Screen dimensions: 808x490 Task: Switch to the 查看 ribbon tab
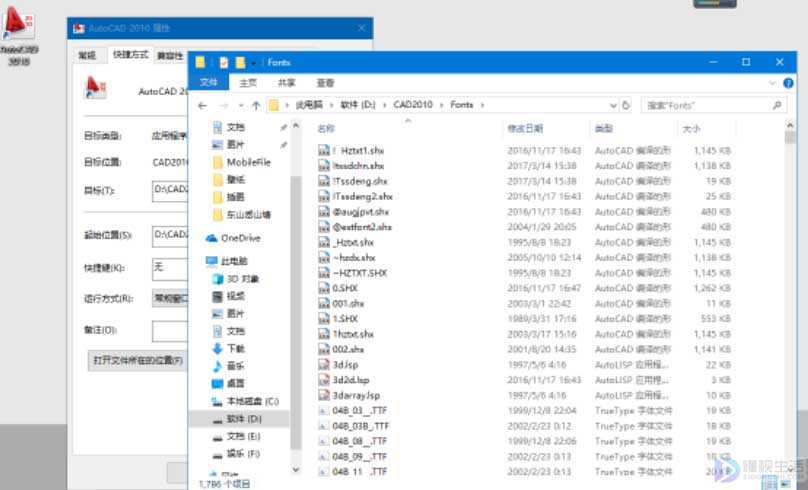pyautogui.click(x=325, y=82)
